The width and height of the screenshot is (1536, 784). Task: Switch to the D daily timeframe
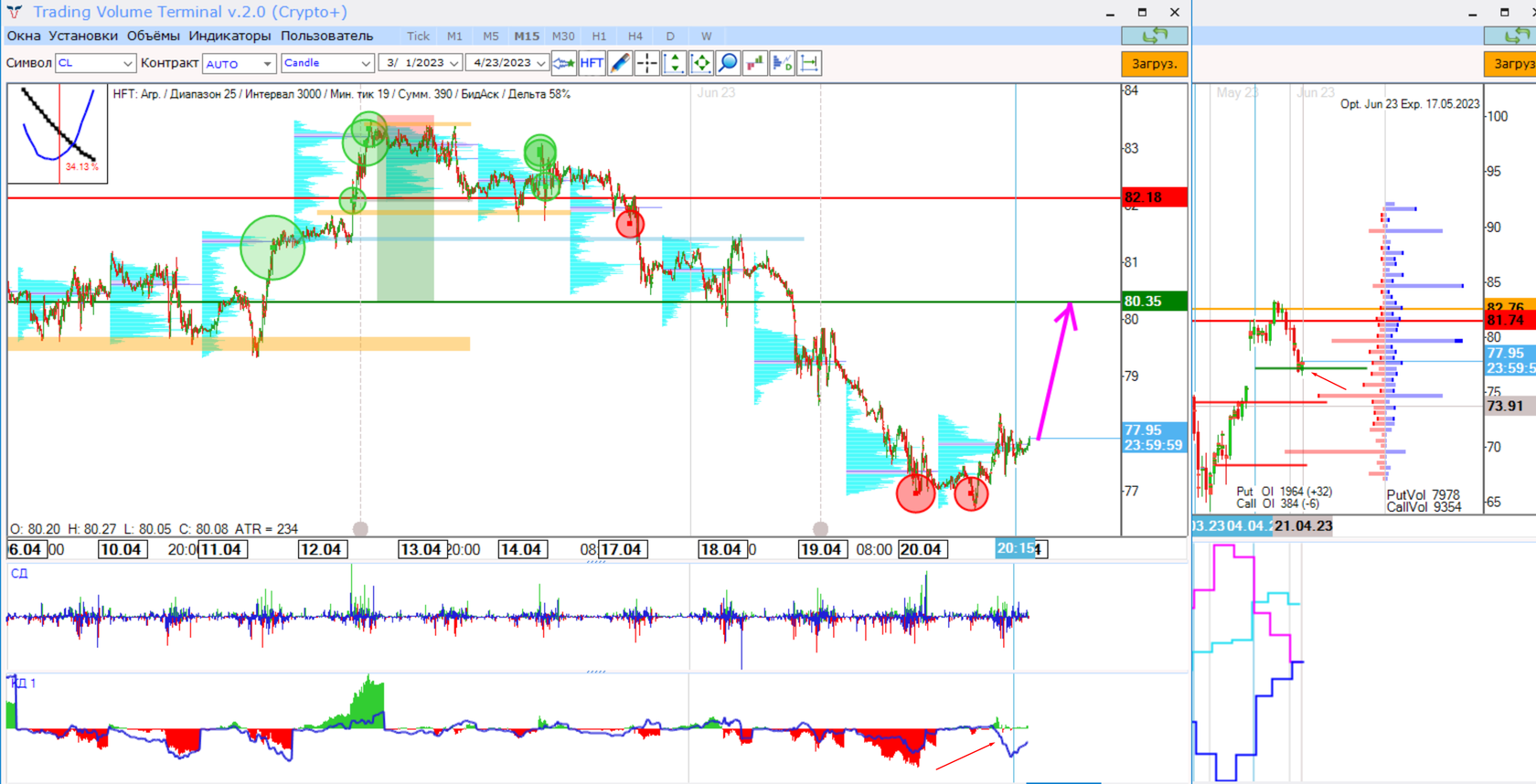(670, 36)
